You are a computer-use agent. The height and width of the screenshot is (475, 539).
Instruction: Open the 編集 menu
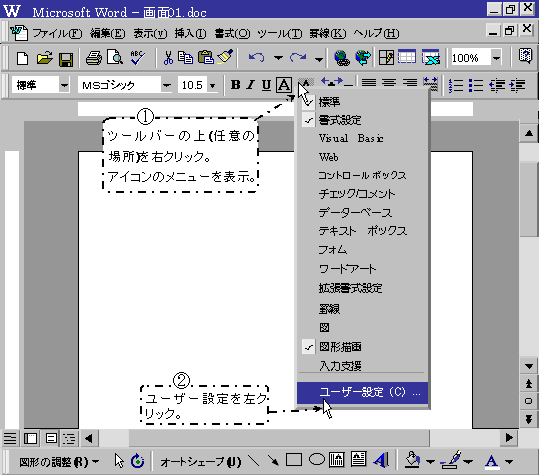108,34
